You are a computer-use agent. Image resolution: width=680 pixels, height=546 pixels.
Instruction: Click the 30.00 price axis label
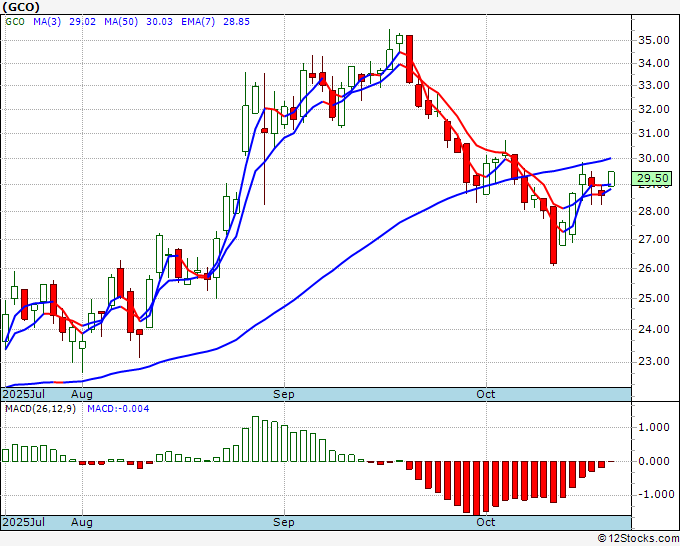pos(654,158)
